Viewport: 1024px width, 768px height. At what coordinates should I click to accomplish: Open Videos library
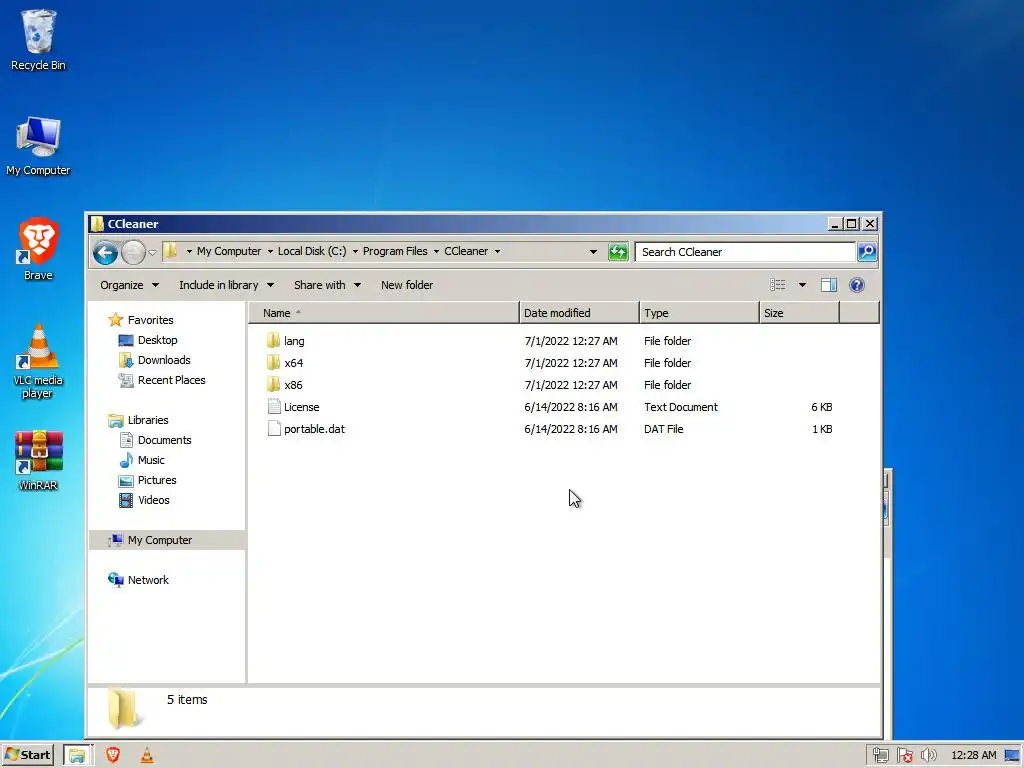click(153, 500)
